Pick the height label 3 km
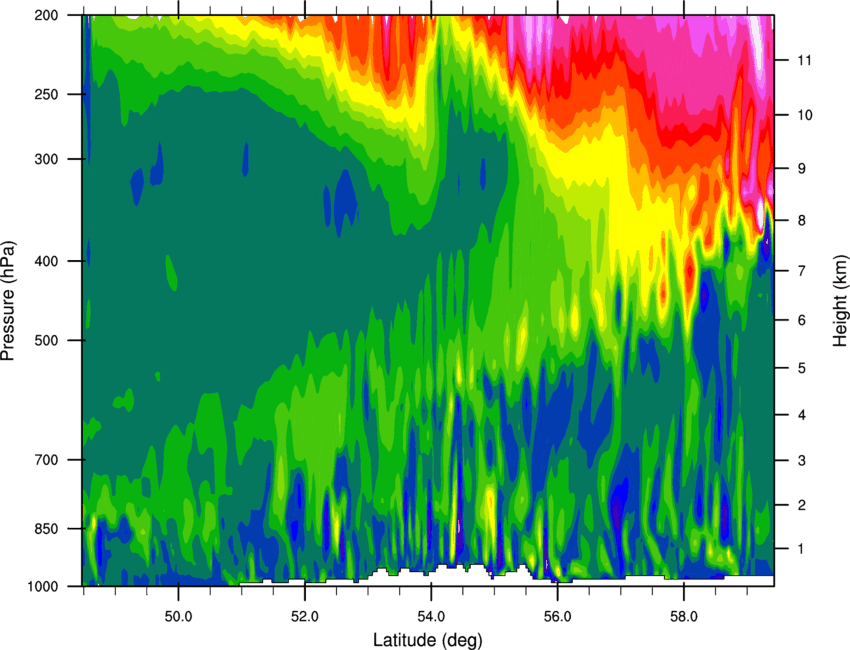The height and width of the screenshot is (650, 850). 802,461
